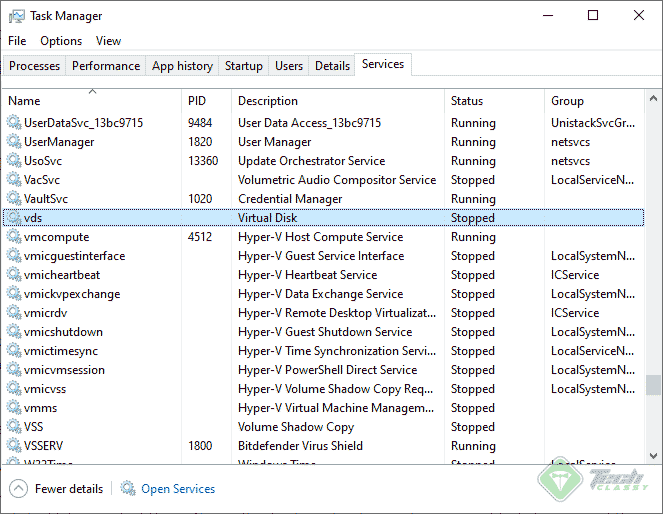This screenshot has width=663, height=514.
Task: Select the Services tab
Action: pos(383,64)
